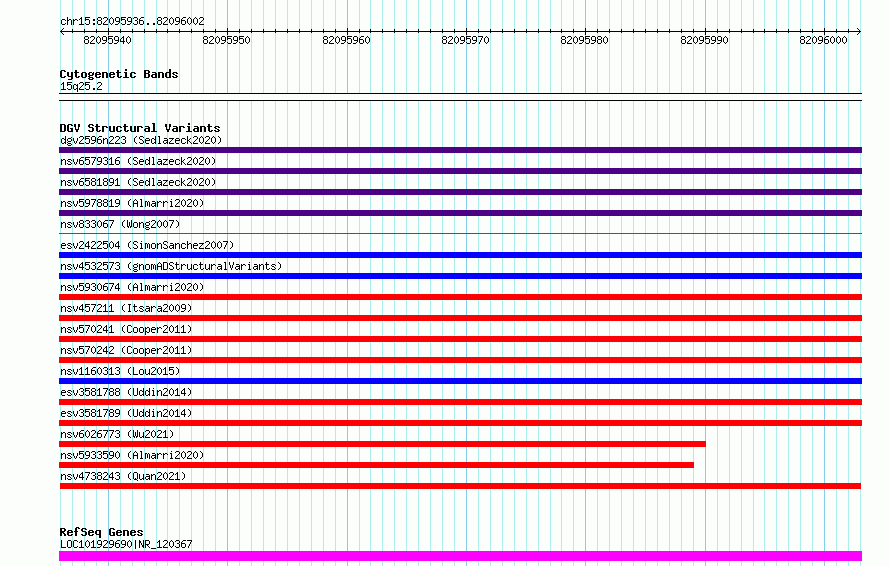Click ruler position 82095960
The height and width of the screenshot is (566, 890).
tap(346, 40)
